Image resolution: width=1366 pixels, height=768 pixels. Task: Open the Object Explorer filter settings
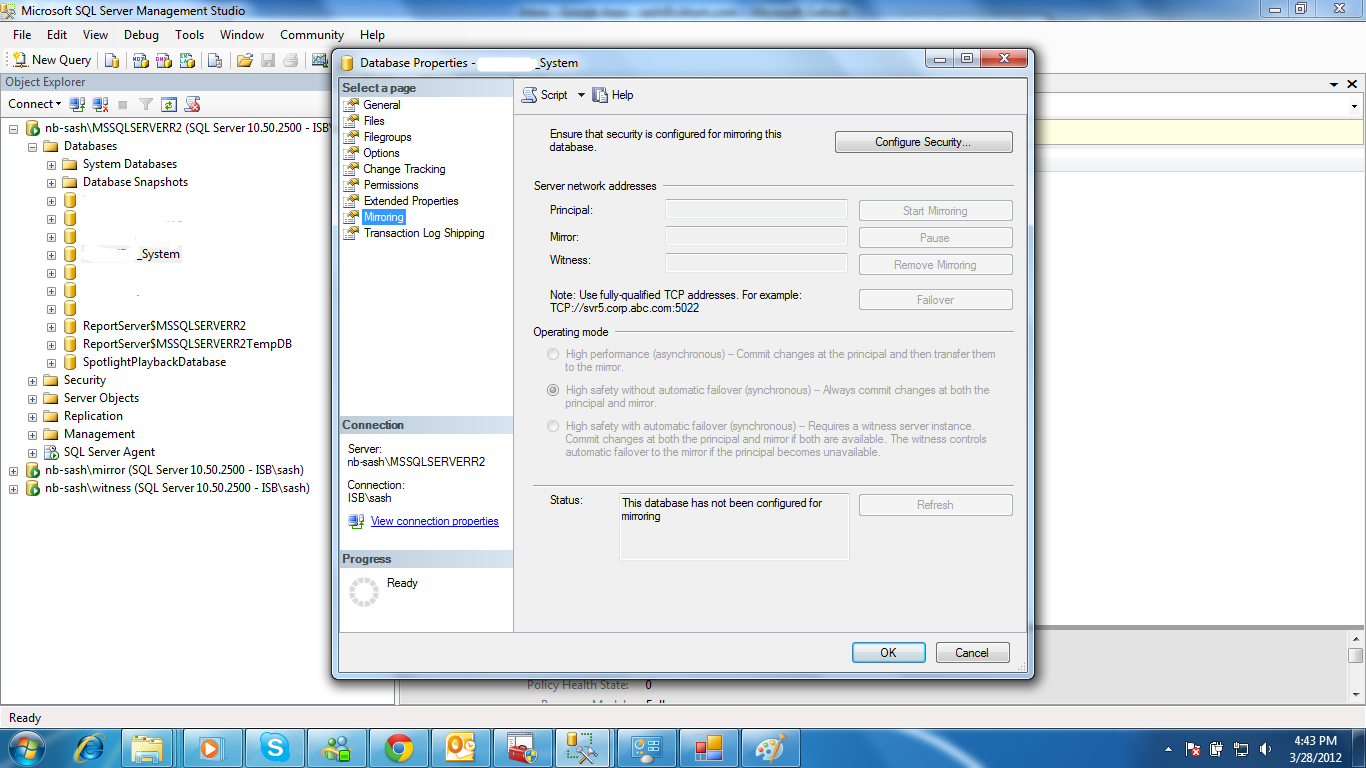click(147, 104)
